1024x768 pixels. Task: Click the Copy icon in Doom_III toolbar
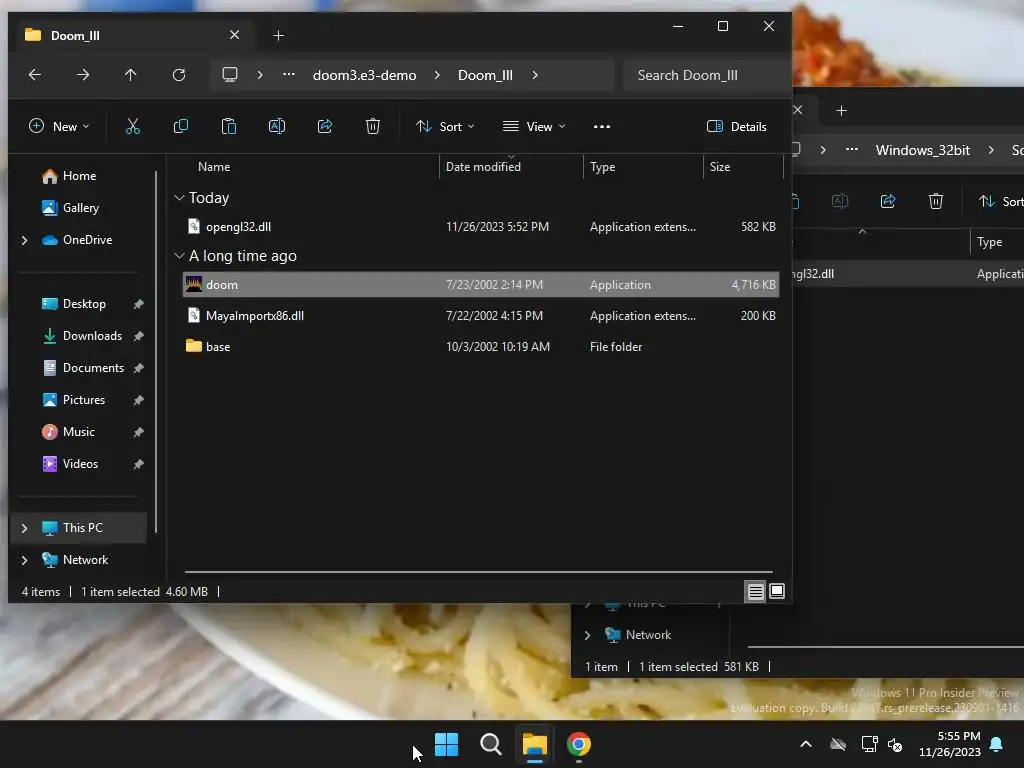[181, 126]
